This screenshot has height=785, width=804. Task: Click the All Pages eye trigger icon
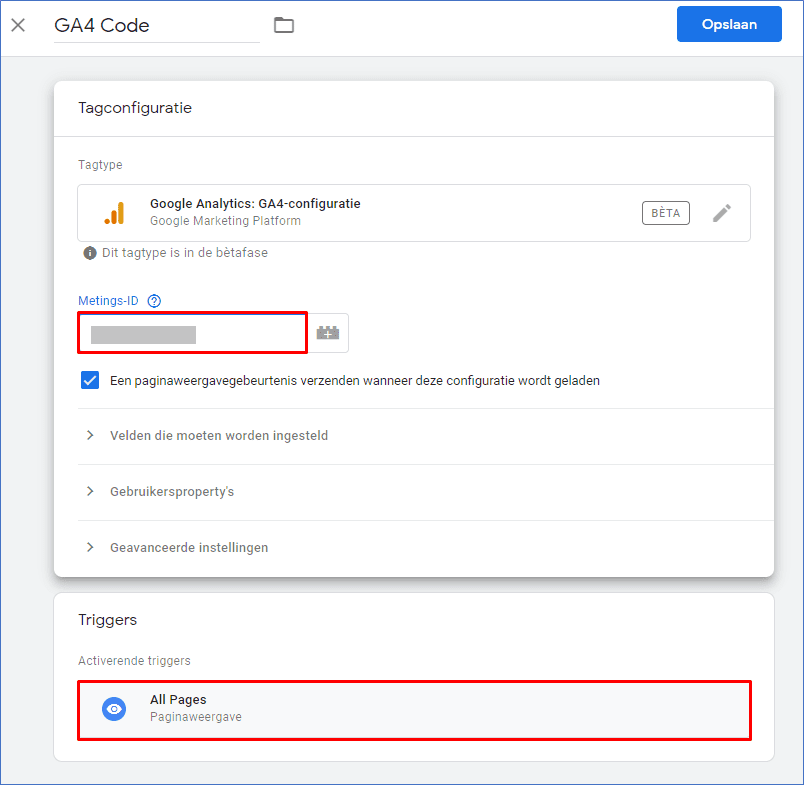114,709
